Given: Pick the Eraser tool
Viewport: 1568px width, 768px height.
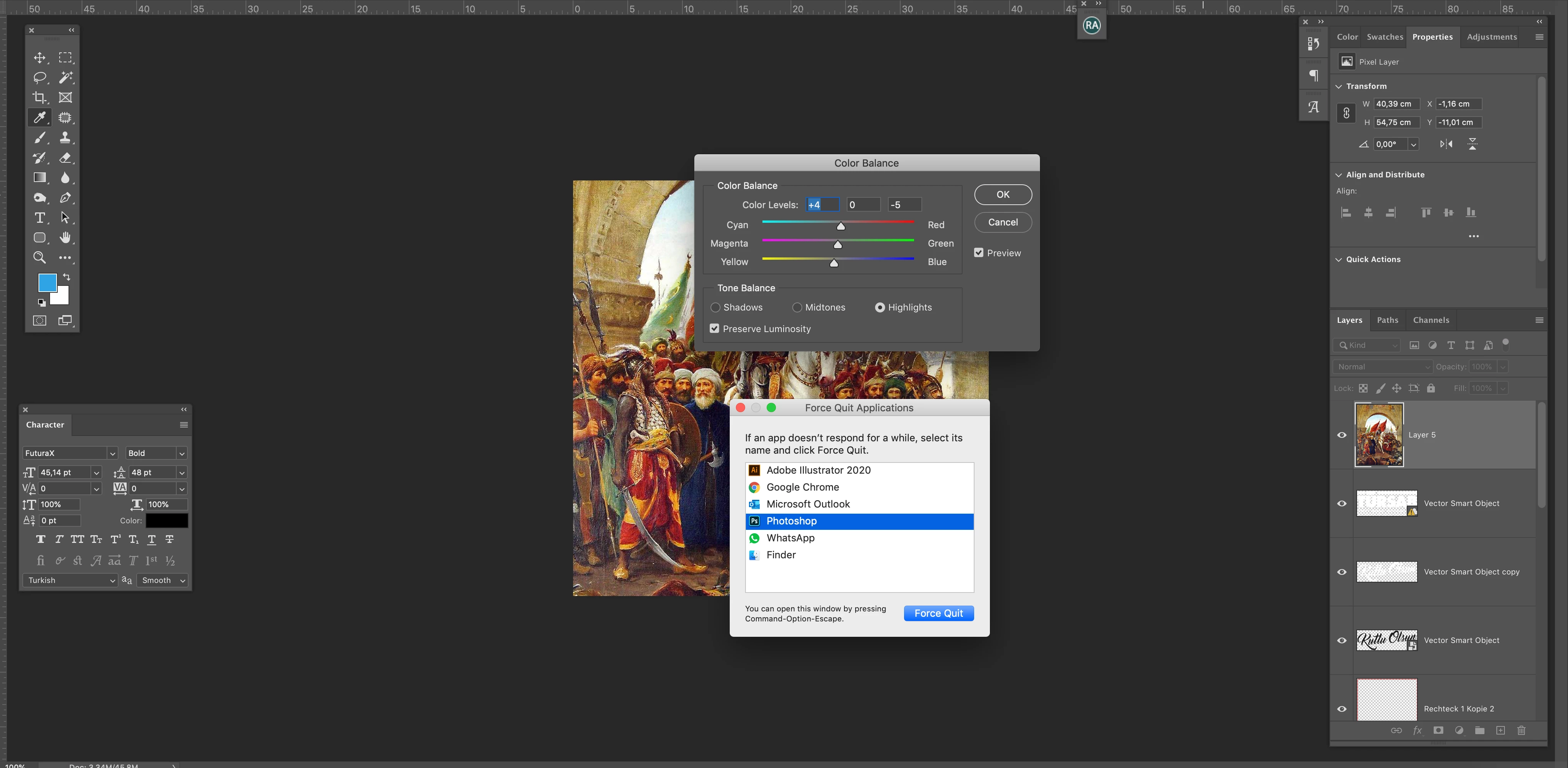Looking at the screenshot, I should 65,158.
